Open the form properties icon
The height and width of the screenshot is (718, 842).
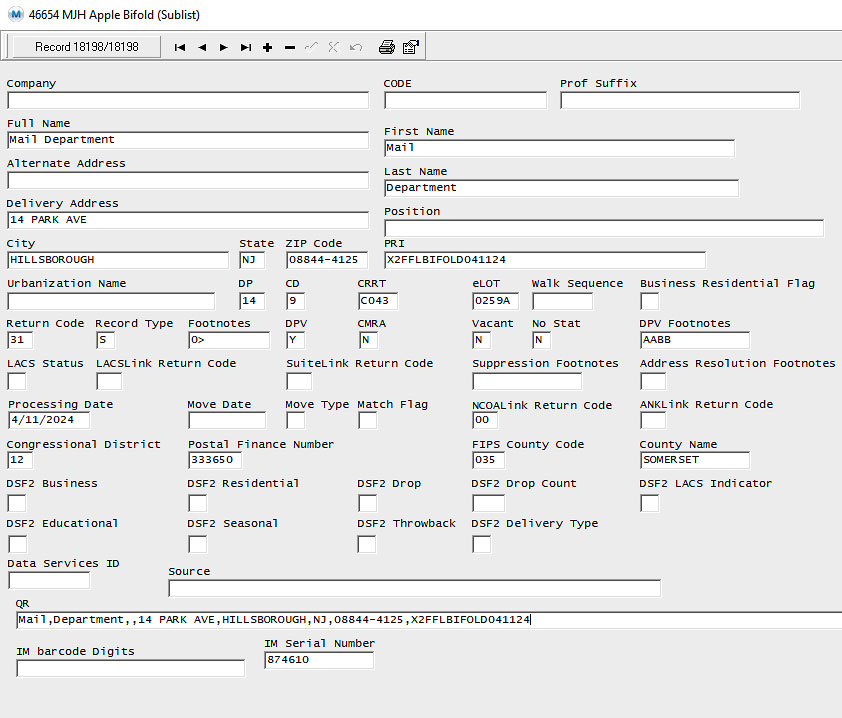click(411, 47)
